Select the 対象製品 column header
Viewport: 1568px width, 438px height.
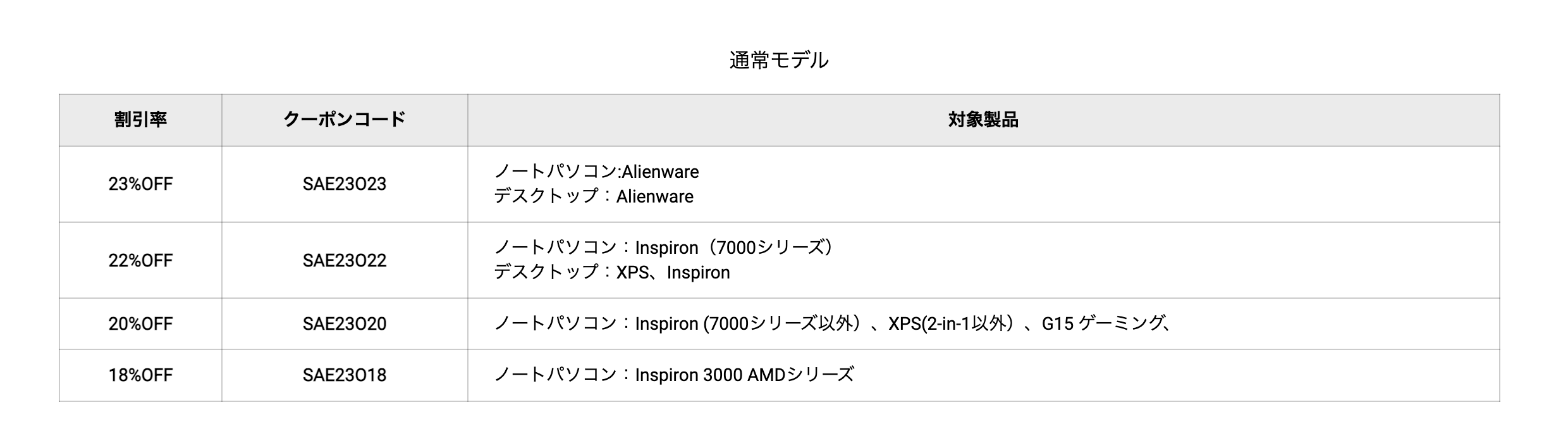point(983,120)
